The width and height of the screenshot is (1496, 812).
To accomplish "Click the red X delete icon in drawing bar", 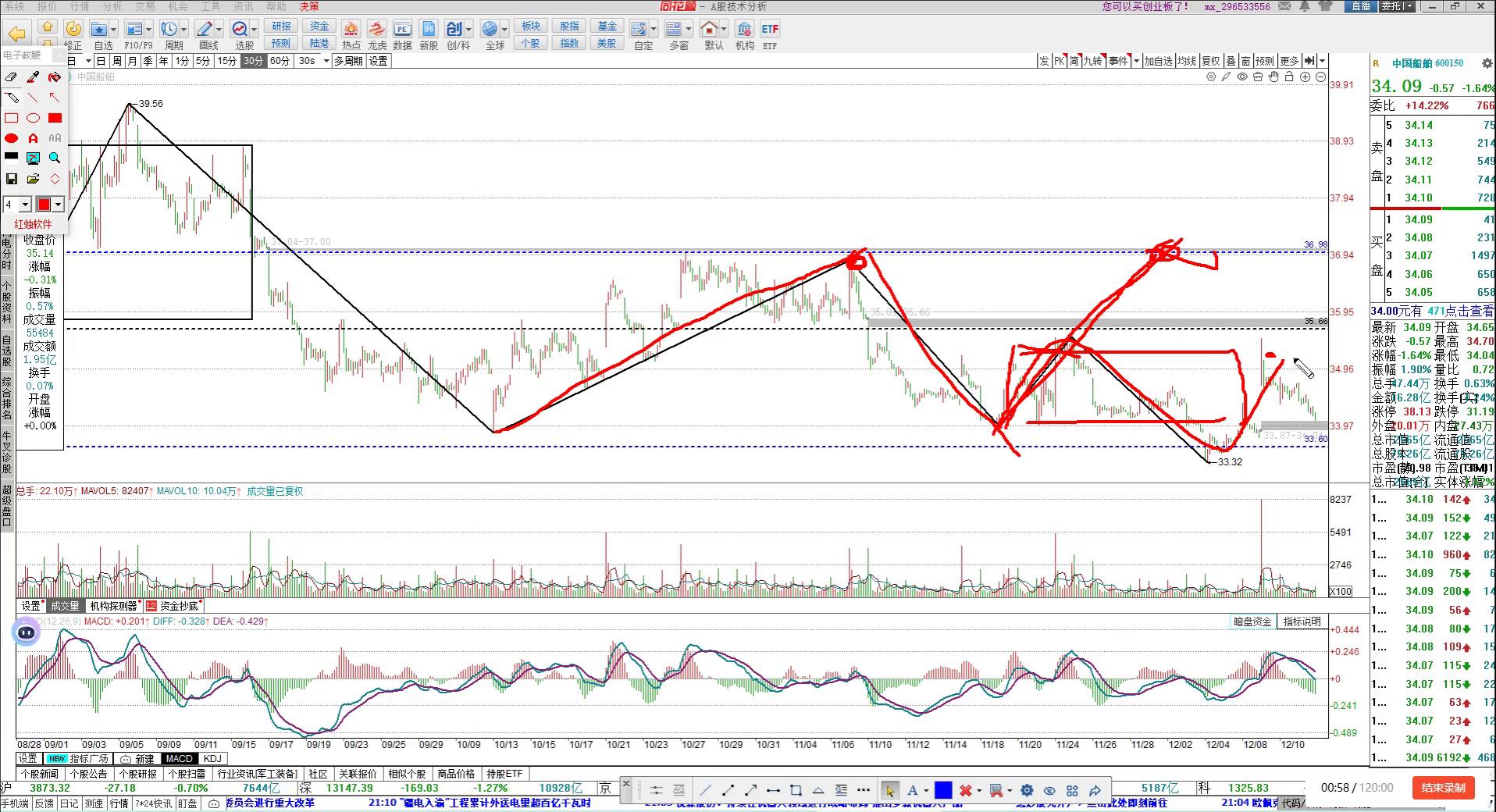I will click(966, 790).
